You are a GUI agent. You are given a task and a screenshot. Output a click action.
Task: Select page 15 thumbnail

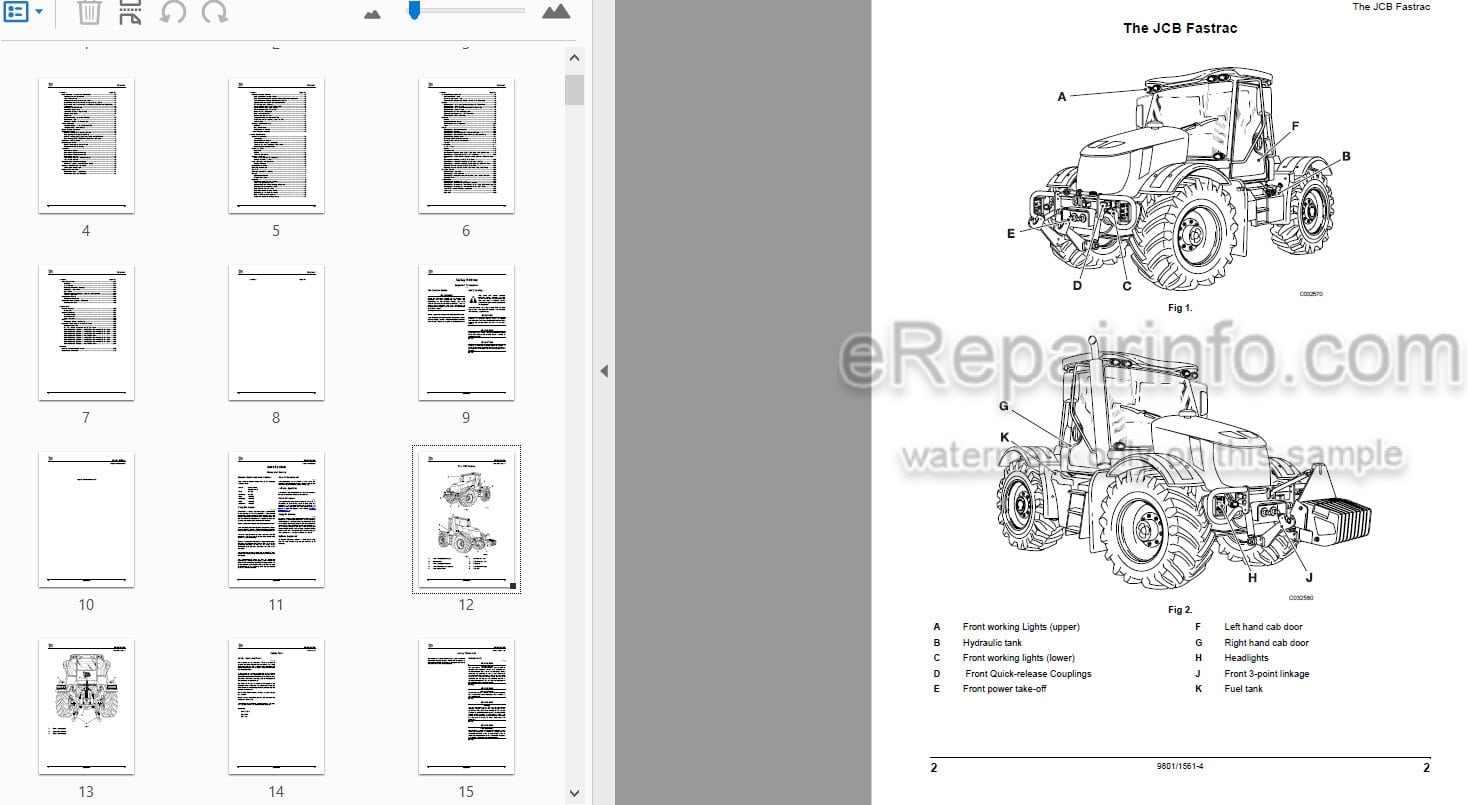466,706
